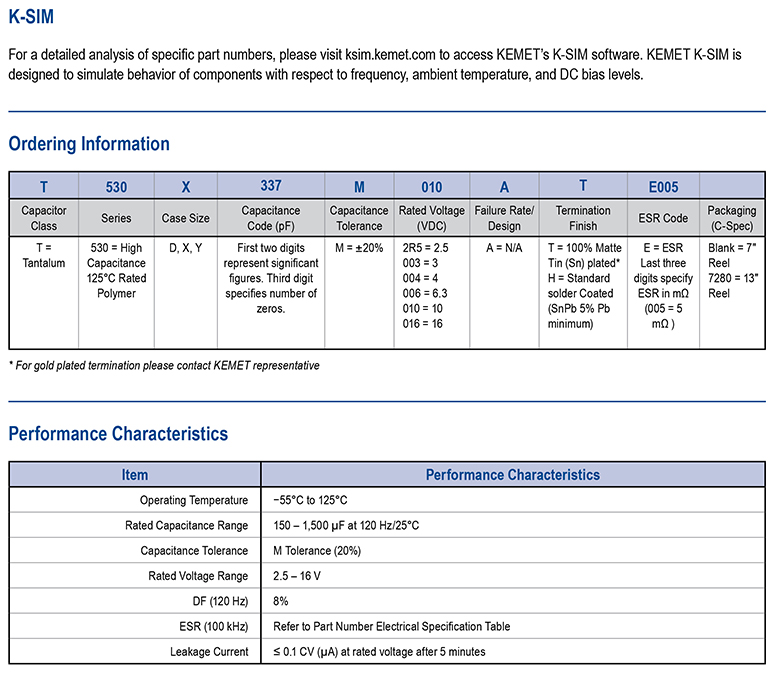
Task: Click the '006 = 6.3' voltage entry
Action: pyautogui.click(x=425, y=294)
